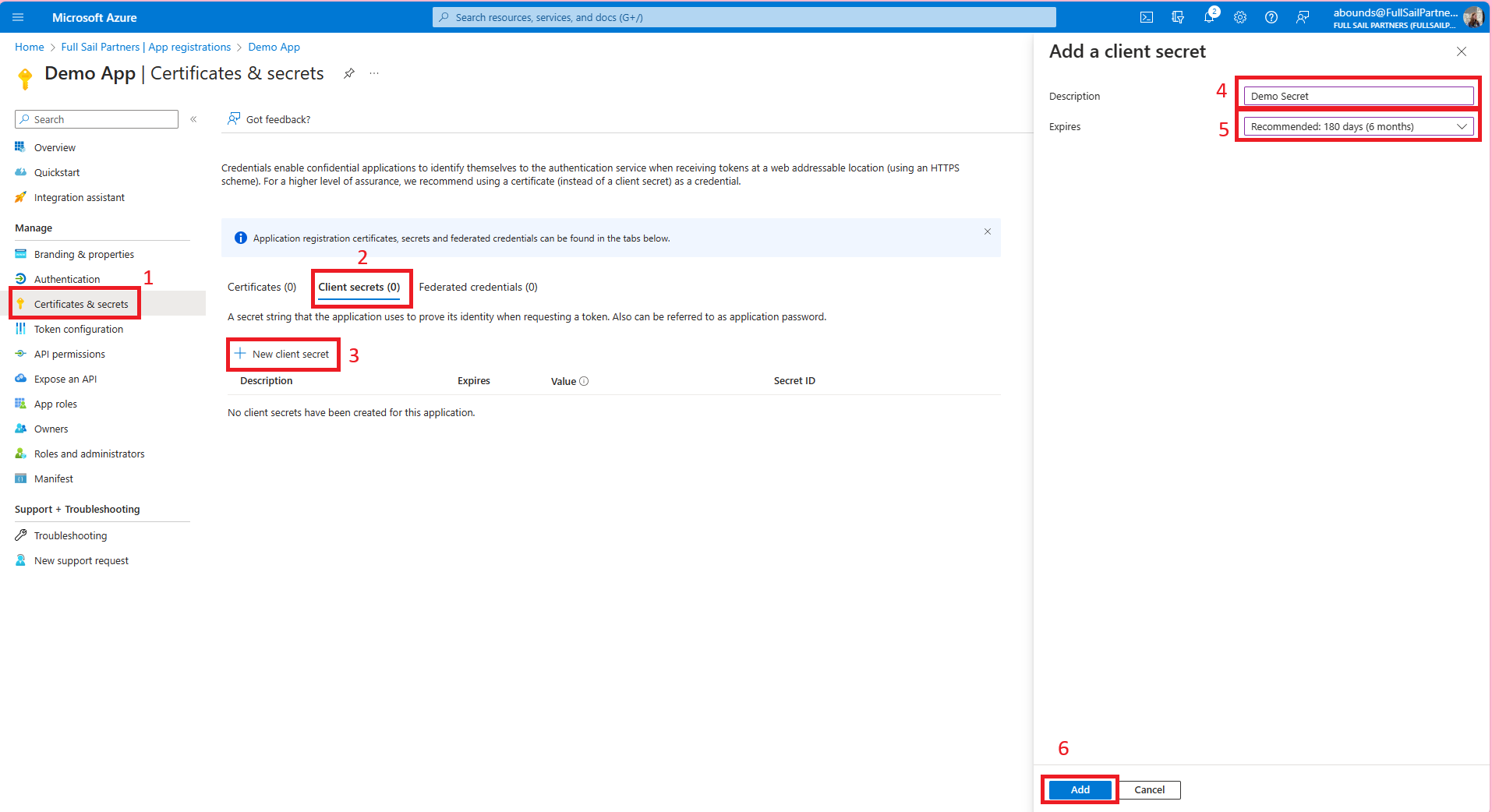
Task: Open the Integration assistant
Action: (79, 197)
